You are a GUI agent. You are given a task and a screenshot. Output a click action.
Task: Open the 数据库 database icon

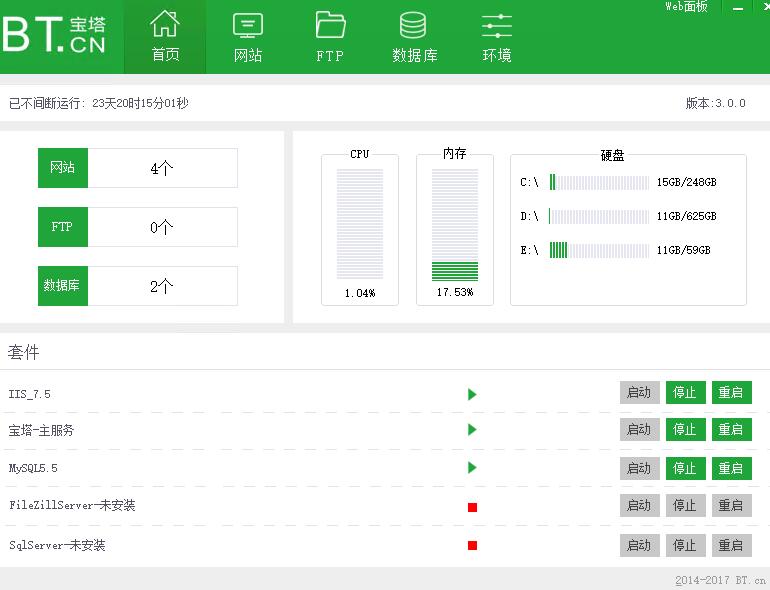pos(413,25)
